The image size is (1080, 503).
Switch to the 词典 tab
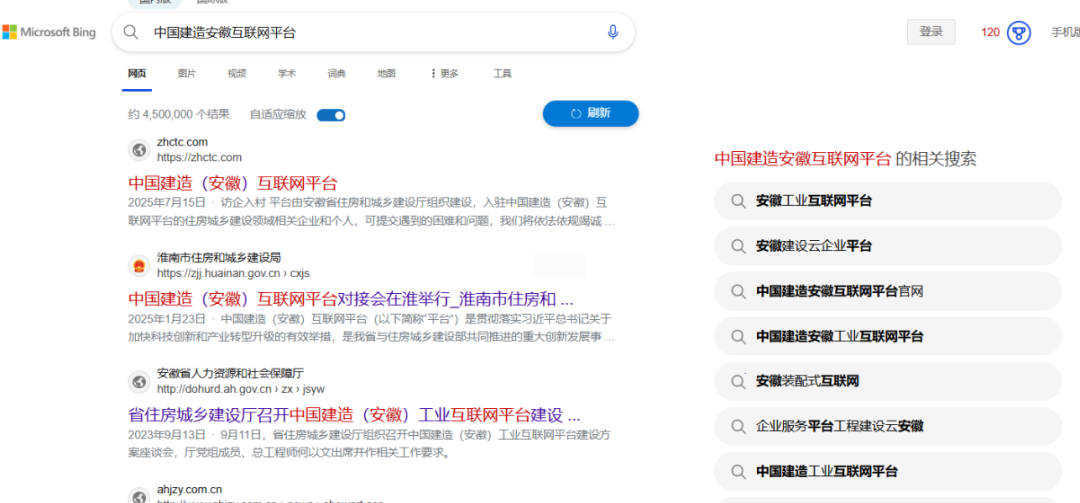pos(337,74)
